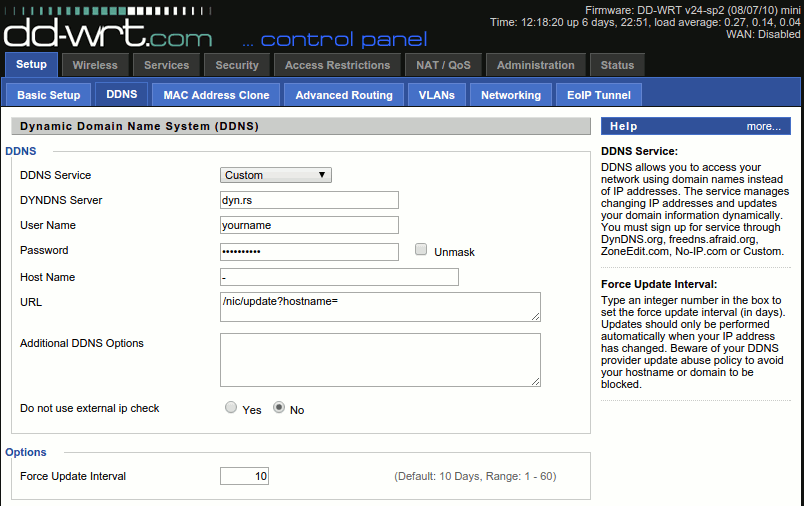Click the WAN: Disabled status text
Image resolution: width=804 pixels, height=506 pixels.
(763, 34)
